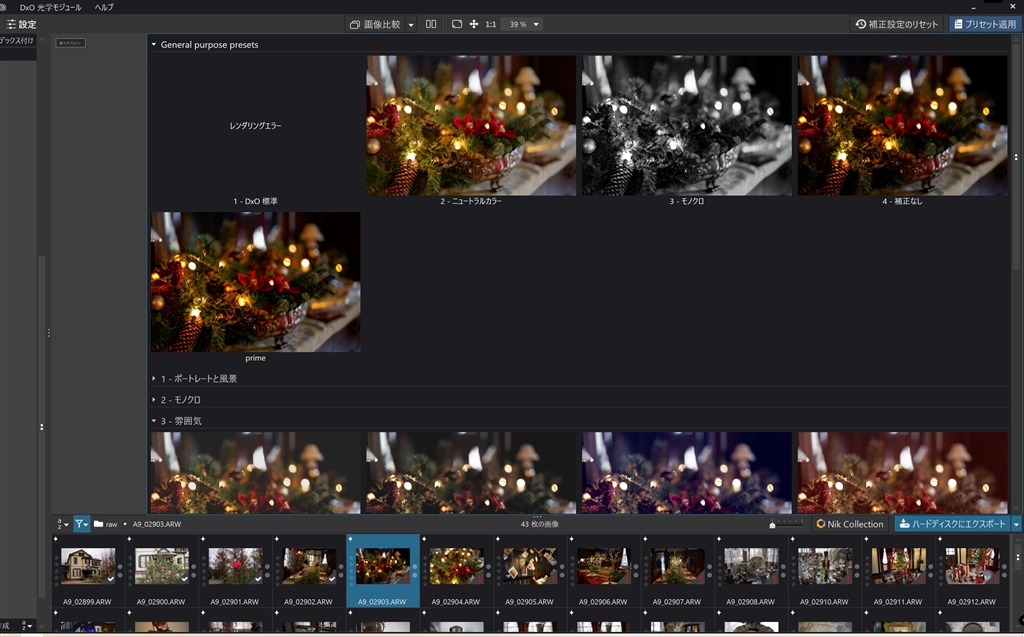The height and width of the screenshot is (637, 1024).
Task: Open Nik Collection
Action: [850, 524]
